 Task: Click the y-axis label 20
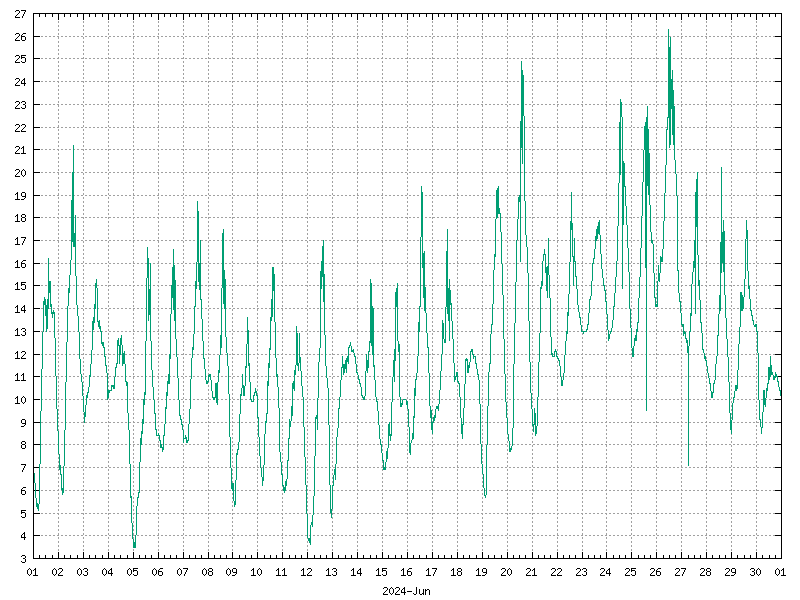tap(20, 173)
